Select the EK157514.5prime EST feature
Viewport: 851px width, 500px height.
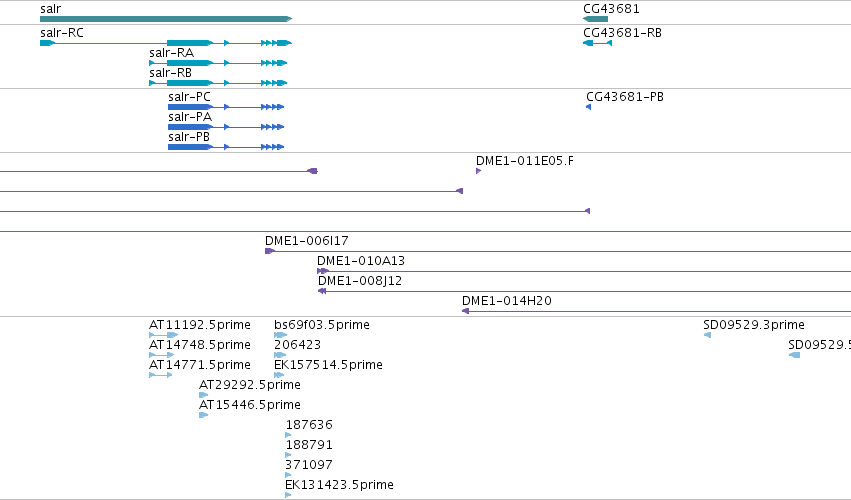(x=280, y=375)
